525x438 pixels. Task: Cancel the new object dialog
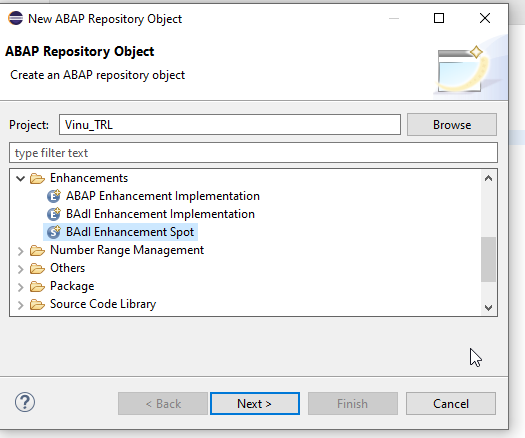click(451, 404)
